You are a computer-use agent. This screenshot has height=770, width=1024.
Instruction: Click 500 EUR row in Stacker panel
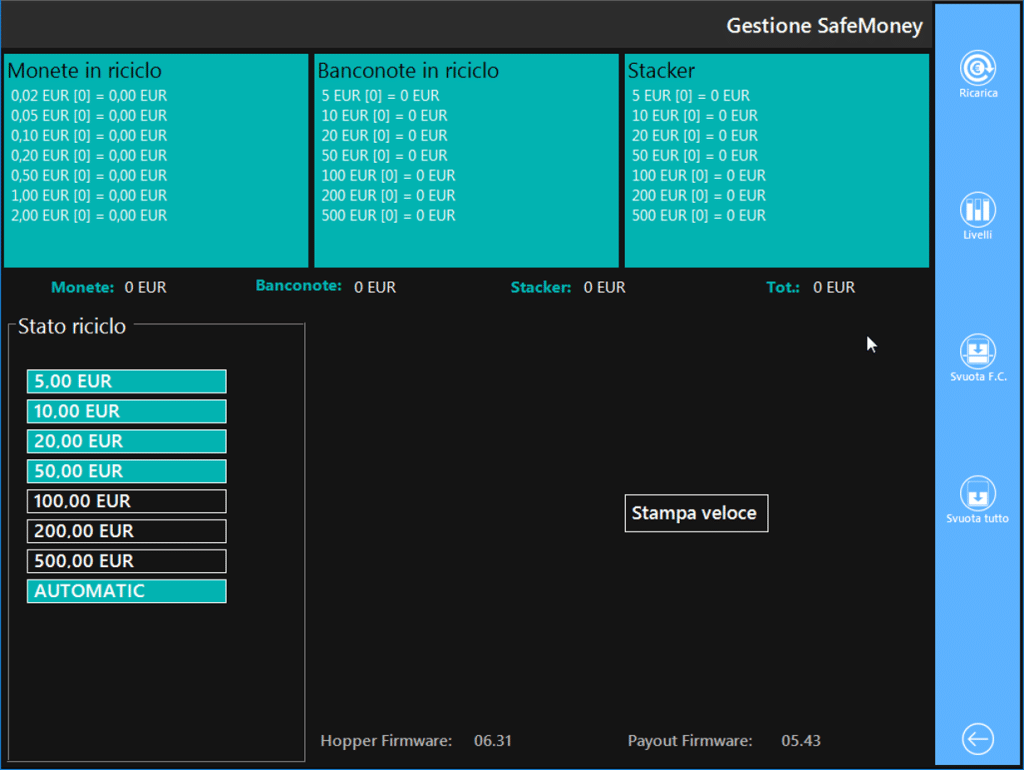point(699,216)
